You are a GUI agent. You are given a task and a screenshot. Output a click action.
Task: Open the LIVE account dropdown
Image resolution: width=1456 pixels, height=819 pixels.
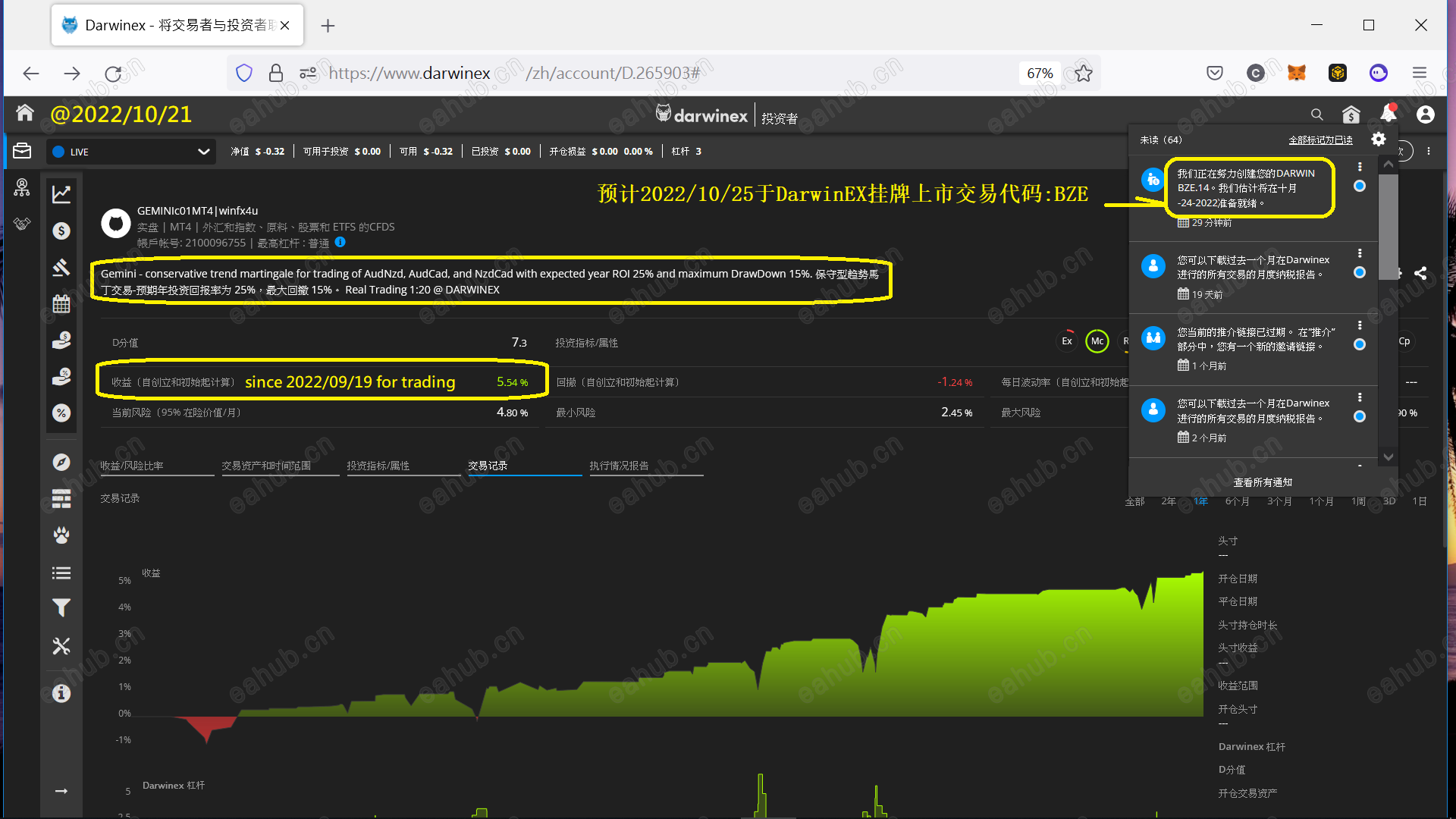131,152
